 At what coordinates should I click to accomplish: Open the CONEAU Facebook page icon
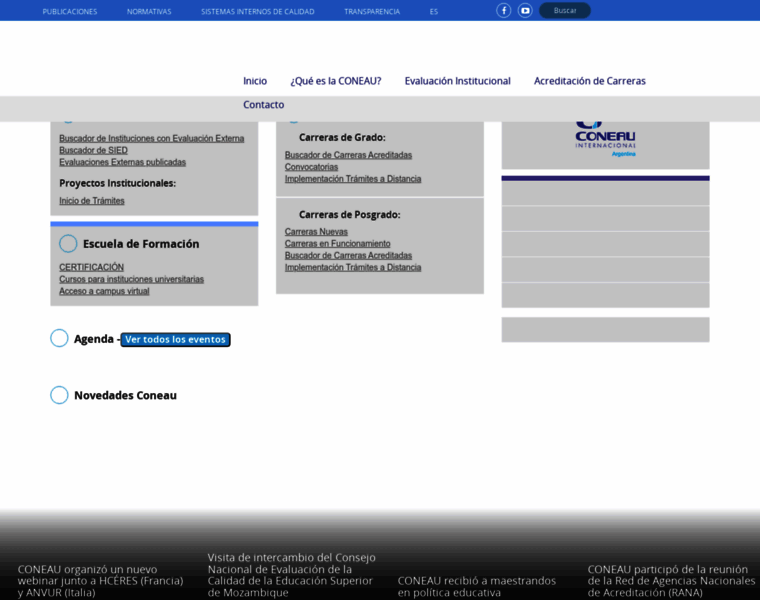coord(504,10)
